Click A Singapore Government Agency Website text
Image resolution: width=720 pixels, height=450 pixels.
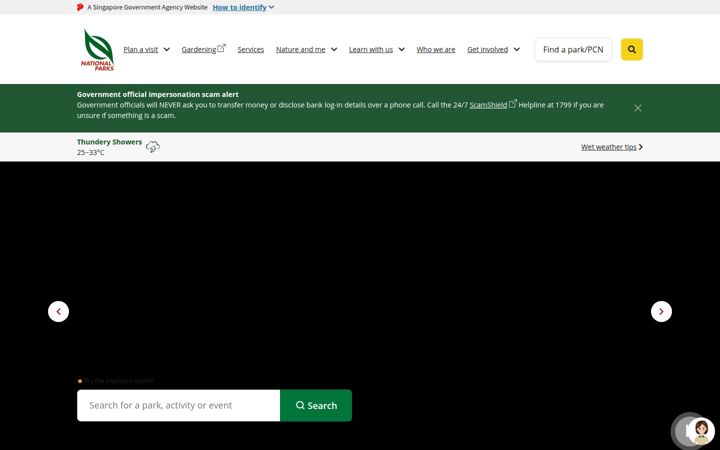(x=147, y=7)
